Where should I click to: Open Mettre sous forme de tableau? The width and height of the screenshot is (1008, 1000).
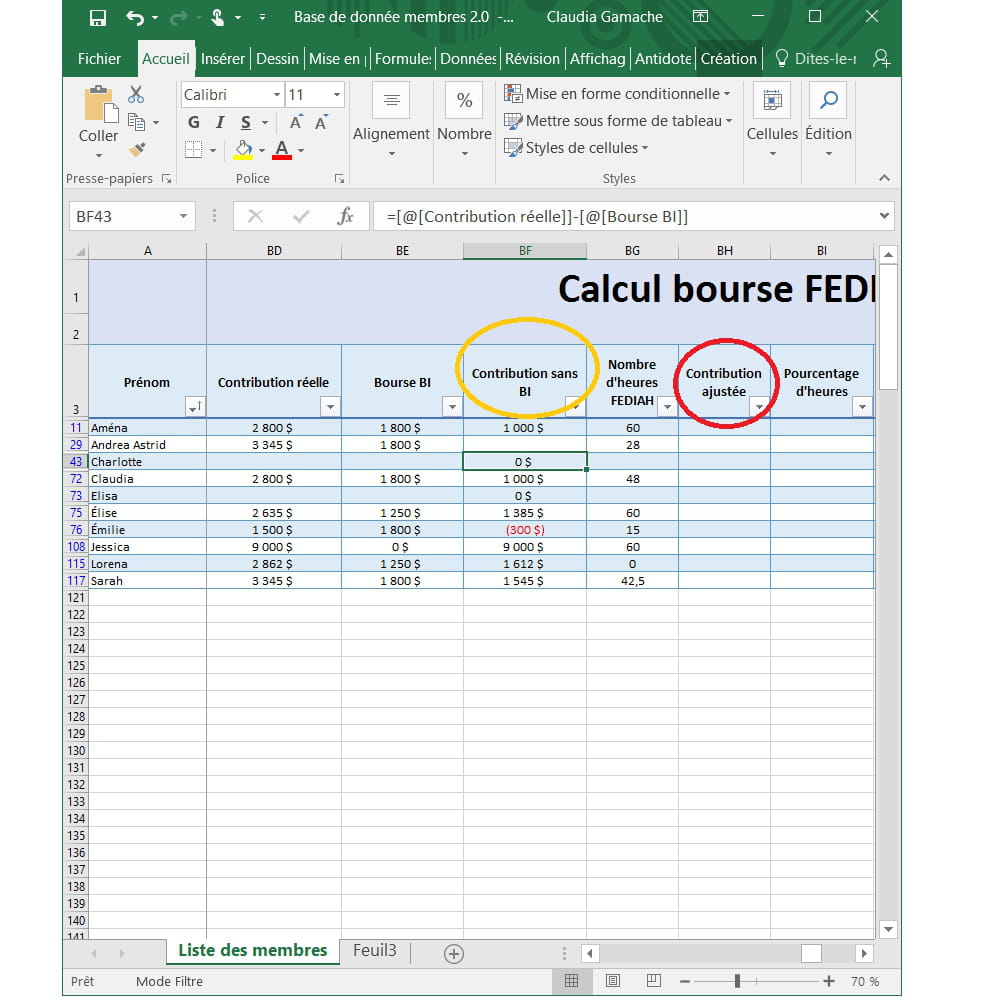click(618, 121)
